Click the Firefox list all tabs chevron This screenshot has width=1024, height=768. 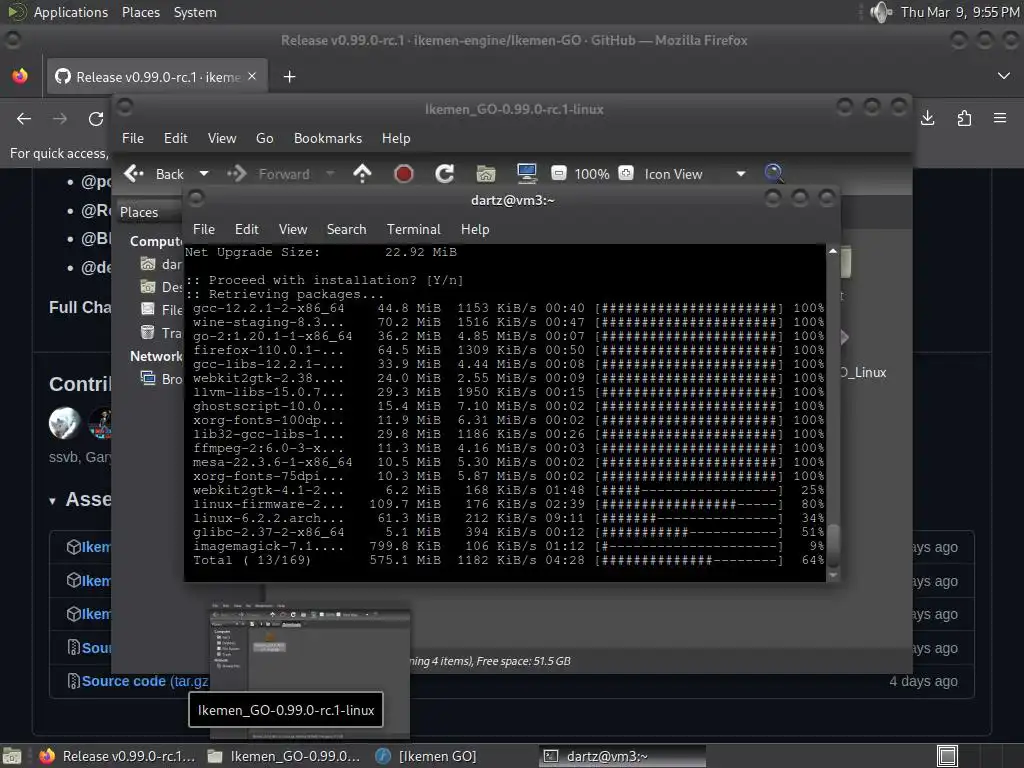[x=1004, y=76]
